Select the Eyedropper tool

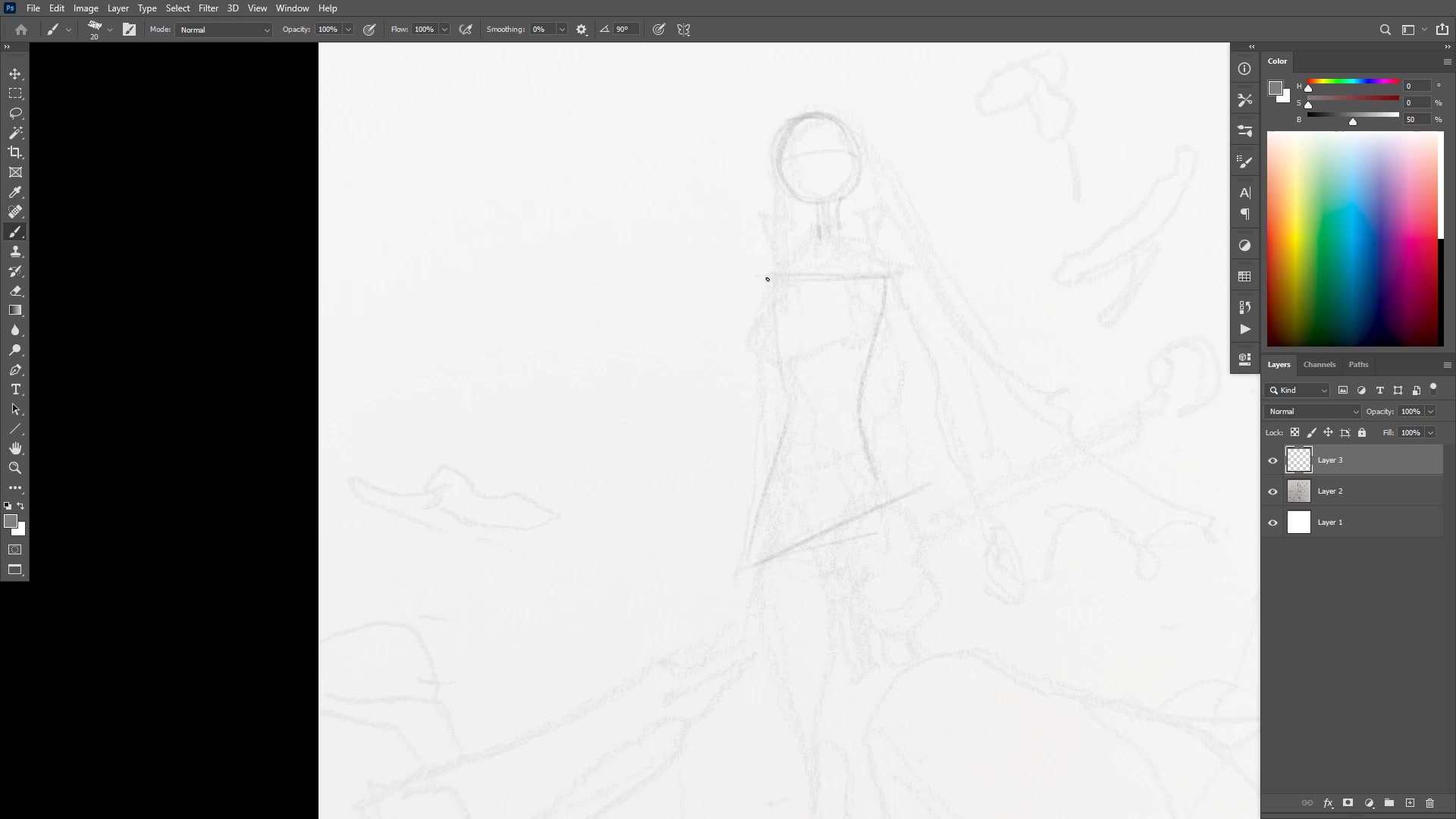pos(15,193)
